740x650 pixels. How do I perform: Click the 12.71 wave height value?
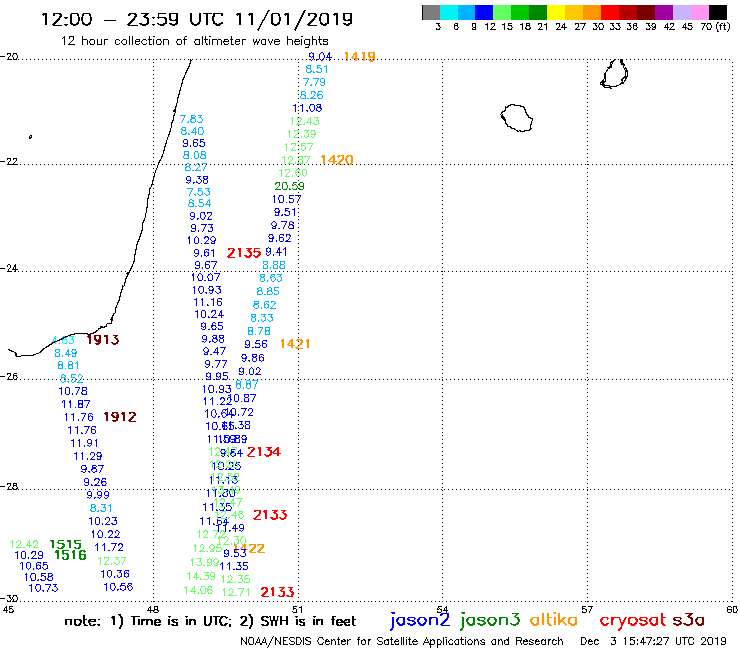235,592
